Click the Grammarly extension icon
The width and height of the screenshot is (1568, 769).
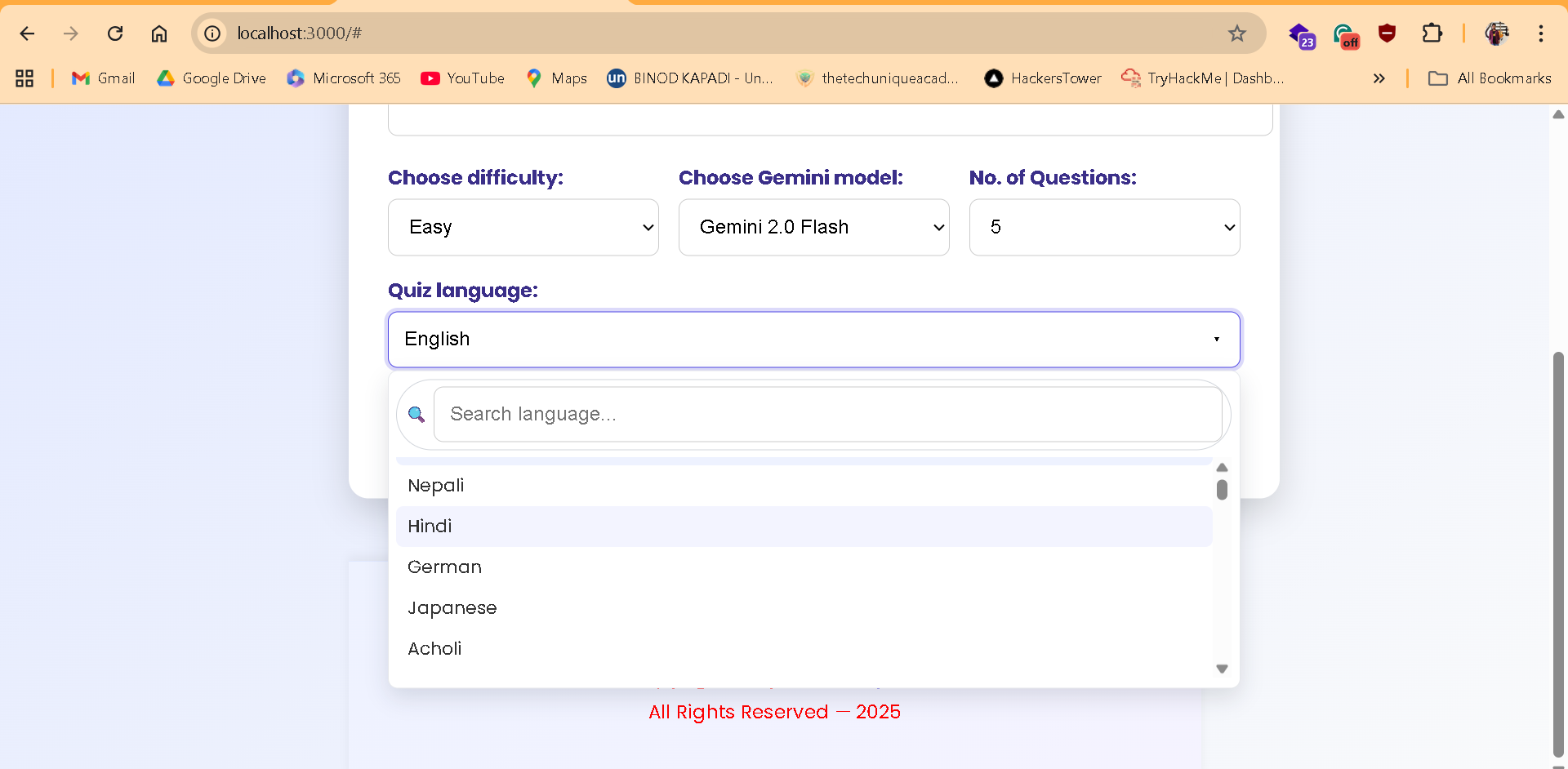pyautogui.click(x=1346, y=33)
